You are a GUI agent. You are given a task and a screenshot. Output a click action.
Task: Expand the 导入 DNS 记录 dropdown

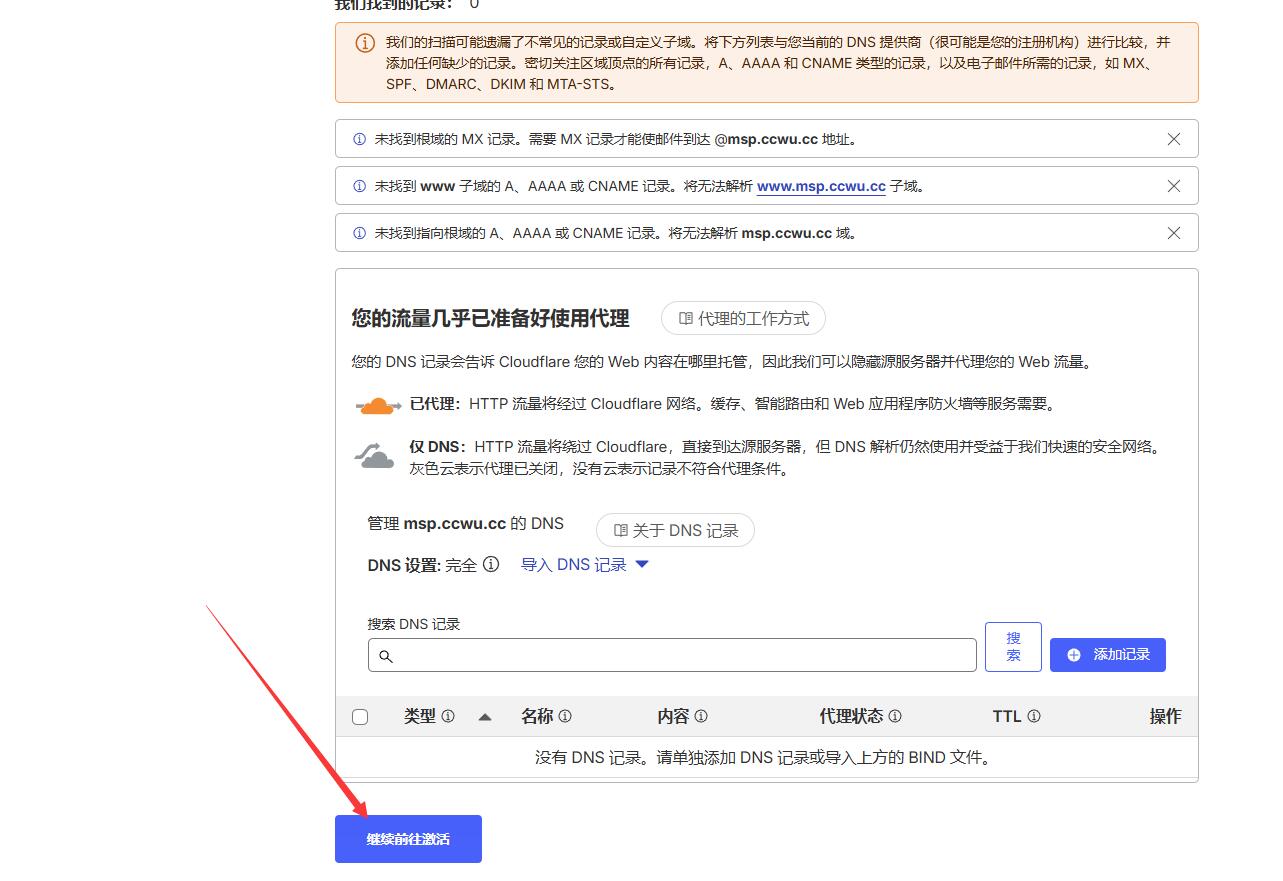pyautogui.click(x=585, y=565)
